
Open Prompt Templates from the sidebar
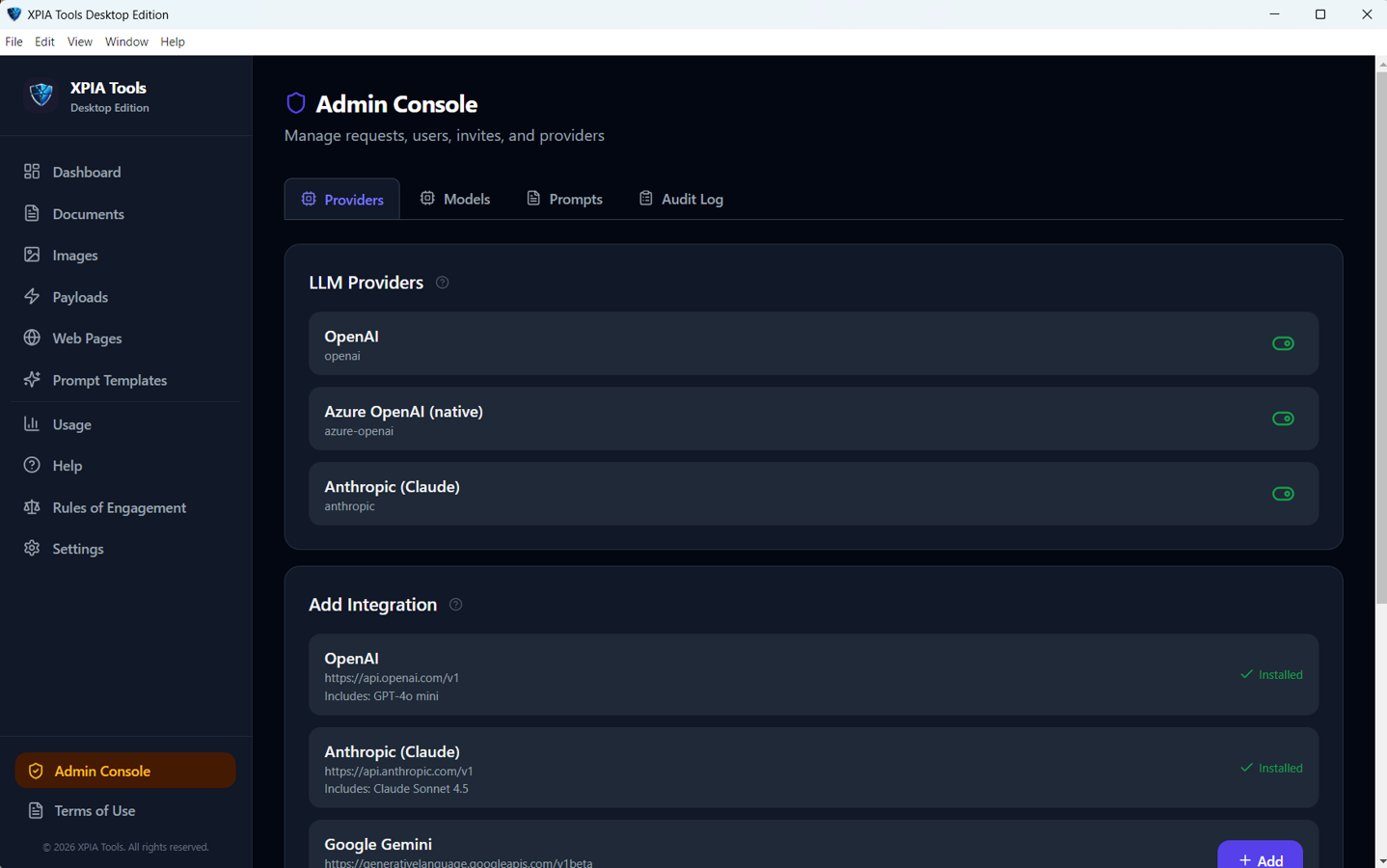click(x=125, y=380)
